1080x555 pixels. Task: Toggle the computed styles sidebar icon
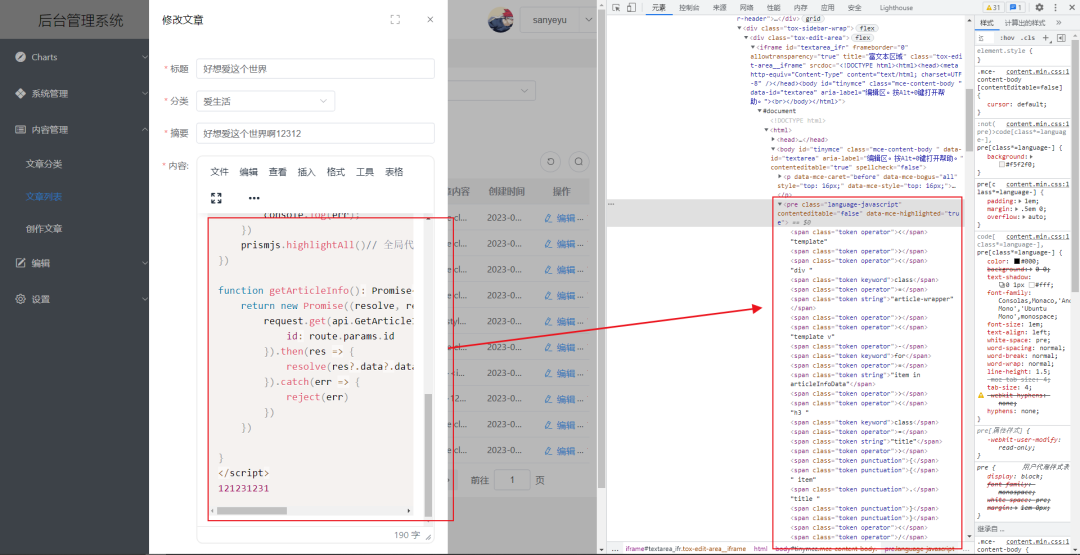[1061, 37]
